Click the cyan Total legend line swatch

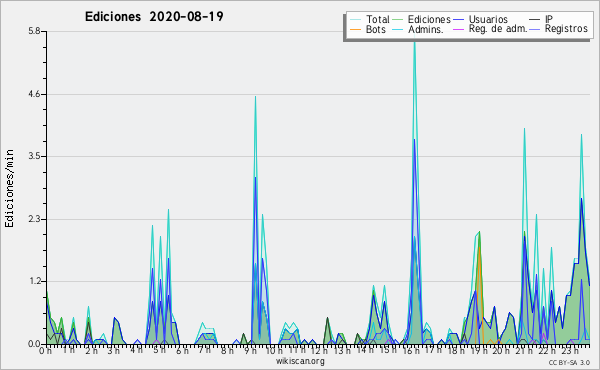coord(355,20)
